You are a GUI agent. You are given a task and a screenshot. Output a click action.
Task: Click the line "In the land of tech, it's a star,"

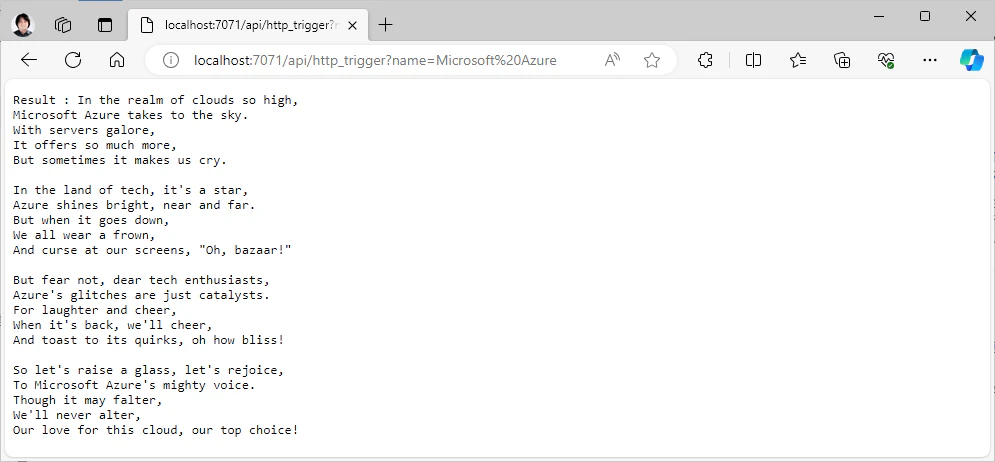point(131,190)
